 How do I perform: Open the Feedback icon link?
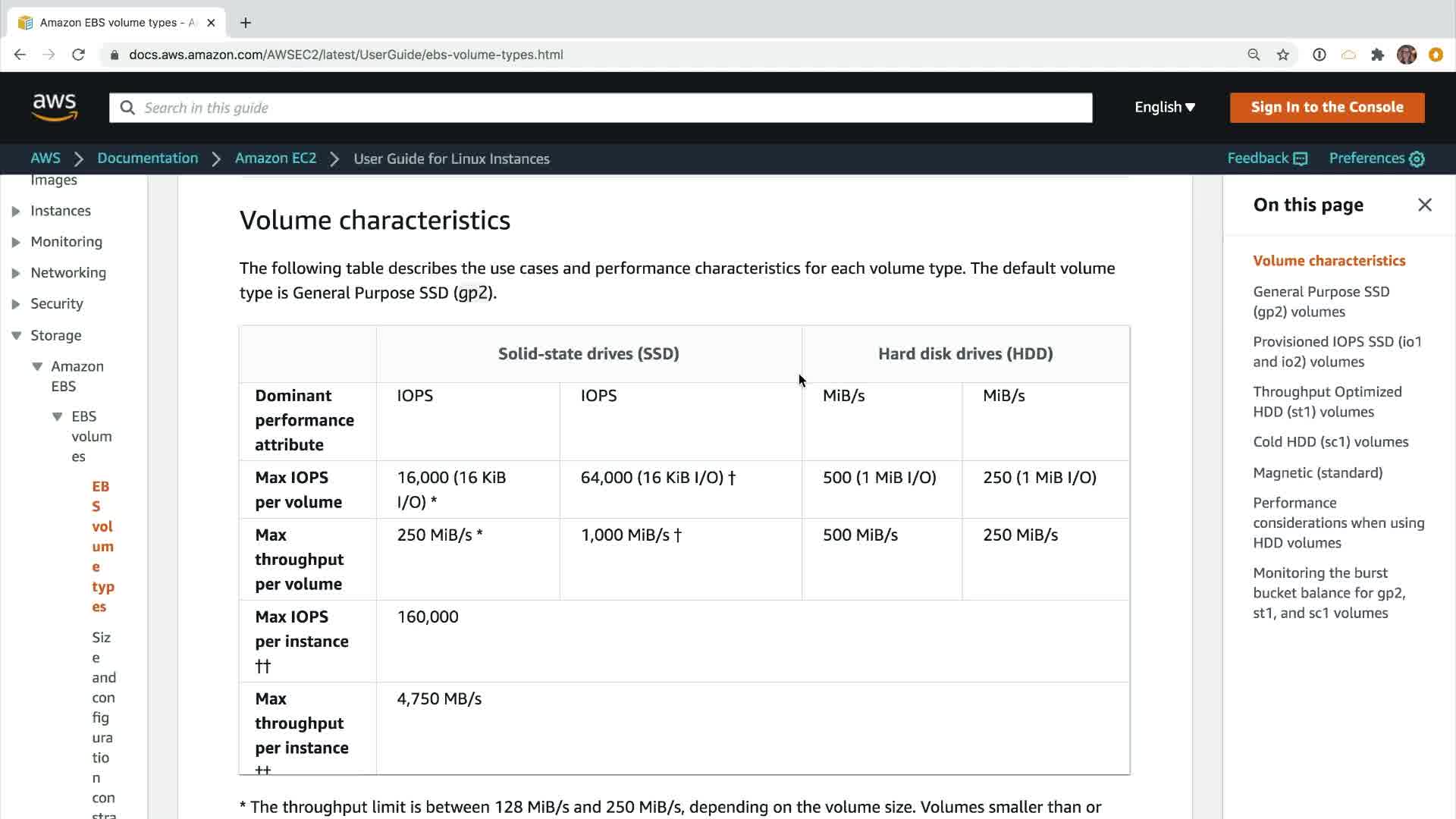click(x=1300, y=158)
